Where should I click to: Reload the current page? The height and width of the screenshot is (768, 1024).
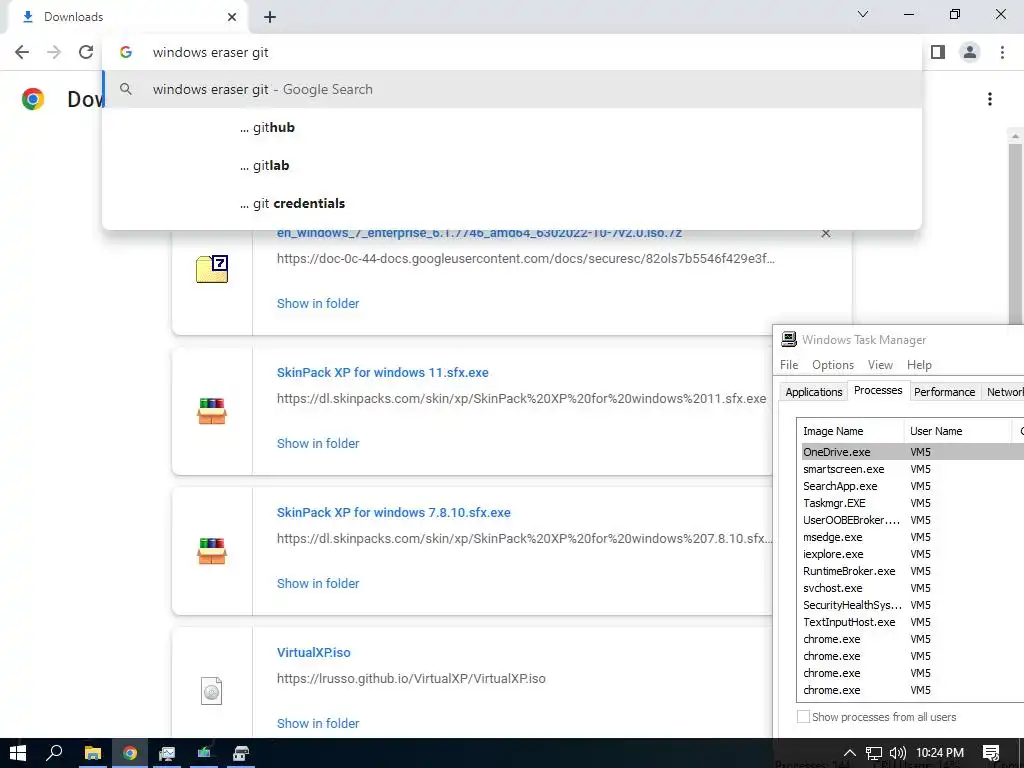coord(86,52)
